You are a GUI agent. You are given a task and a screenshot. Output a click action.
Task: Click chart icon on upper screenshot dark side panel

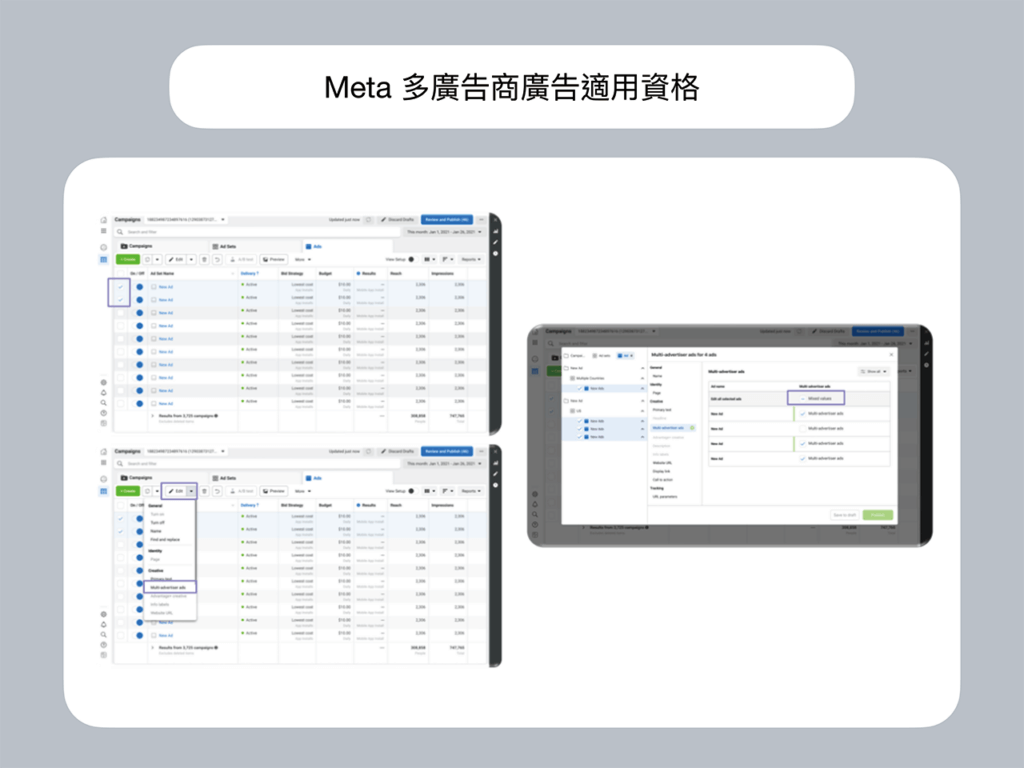click(496, 231)
